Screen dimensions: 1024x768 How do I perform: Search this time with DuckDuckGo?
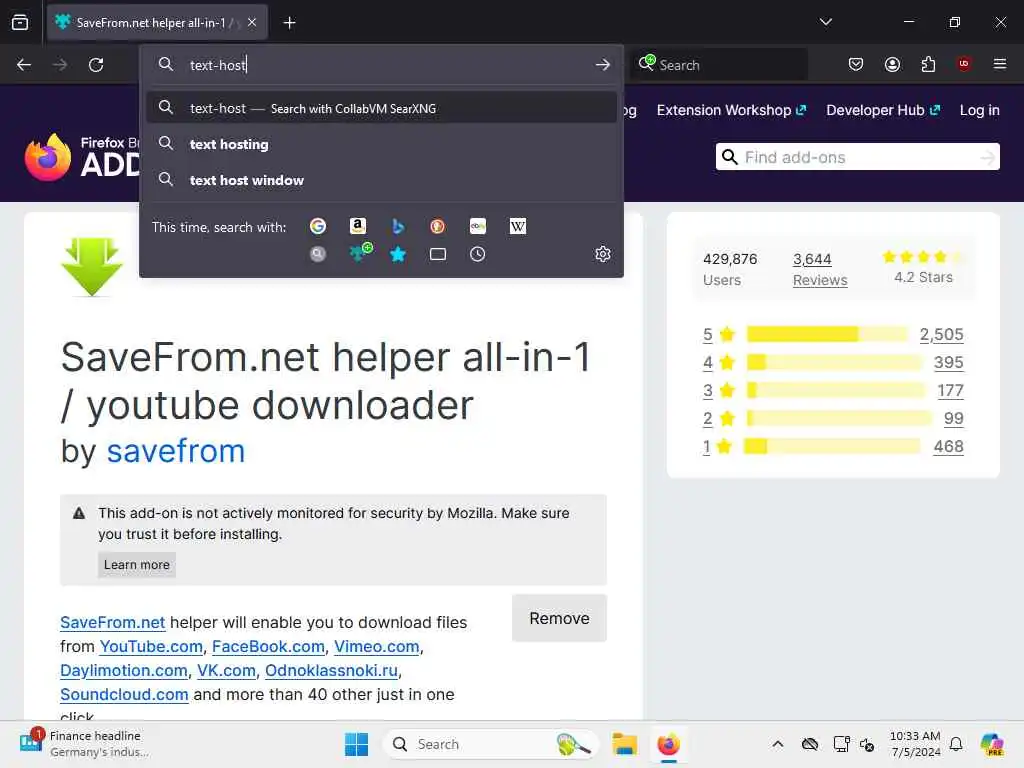coord(438,226)
